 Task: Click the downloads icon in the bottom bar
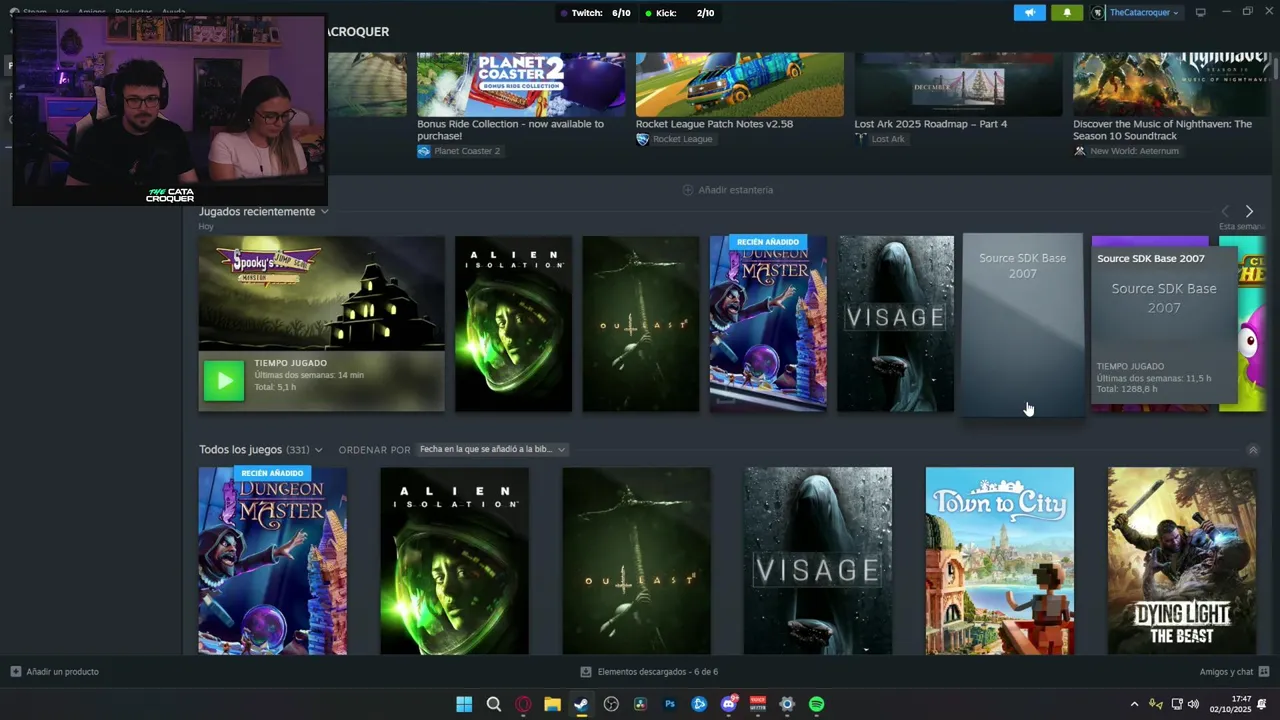pos(587,672)
